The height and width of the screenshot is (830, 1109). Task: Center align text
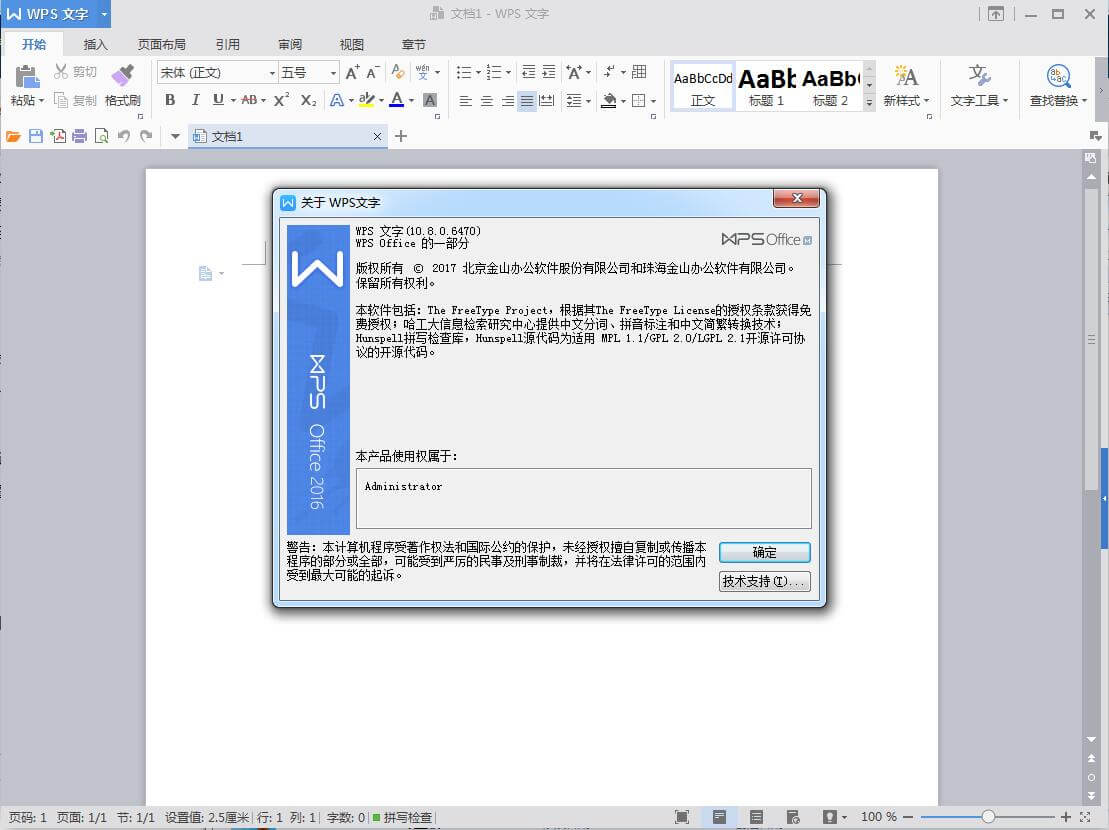point(487,100)
